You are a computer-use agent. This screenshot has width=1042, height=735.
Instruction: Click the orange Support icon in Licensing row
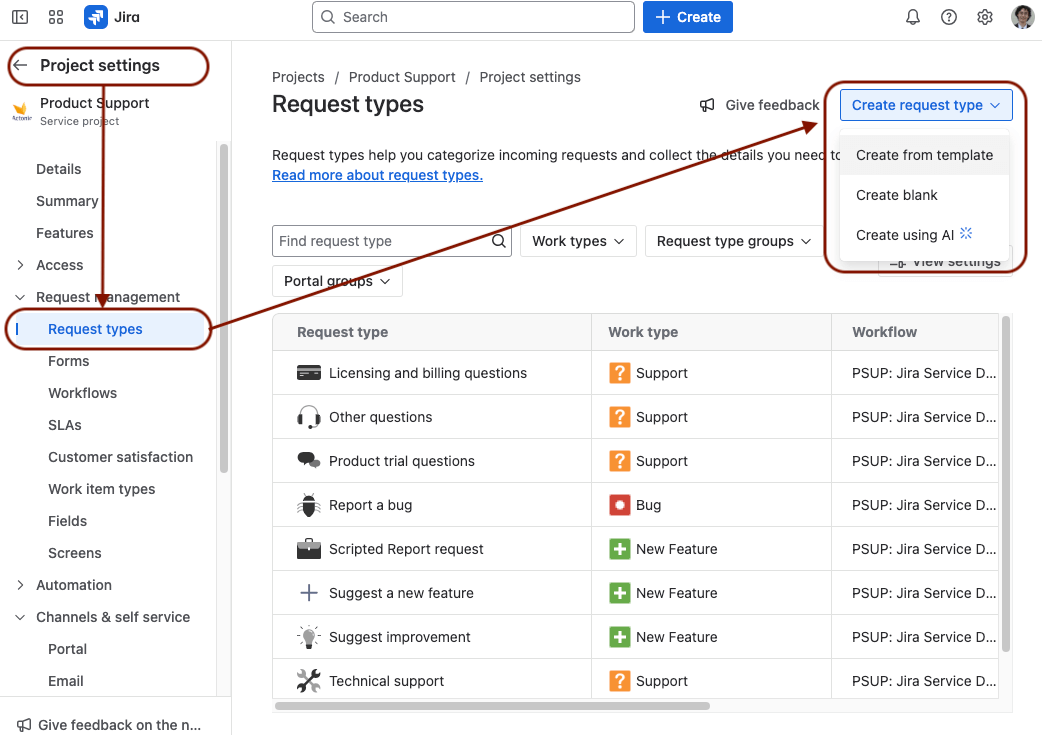(x=619, y=373)
